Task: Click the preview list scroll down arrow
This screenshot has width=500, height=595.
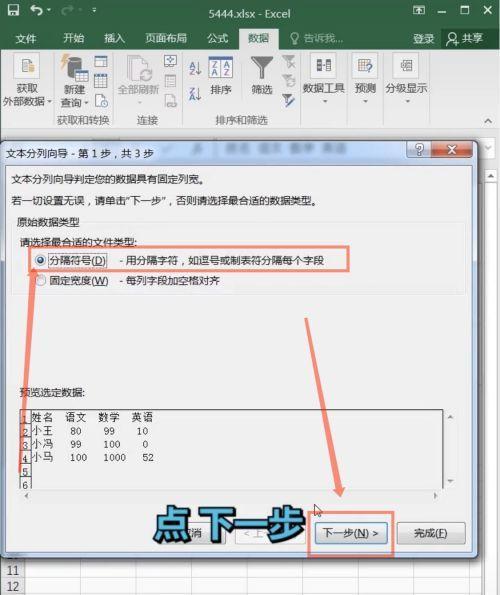Action: point(450,481)
